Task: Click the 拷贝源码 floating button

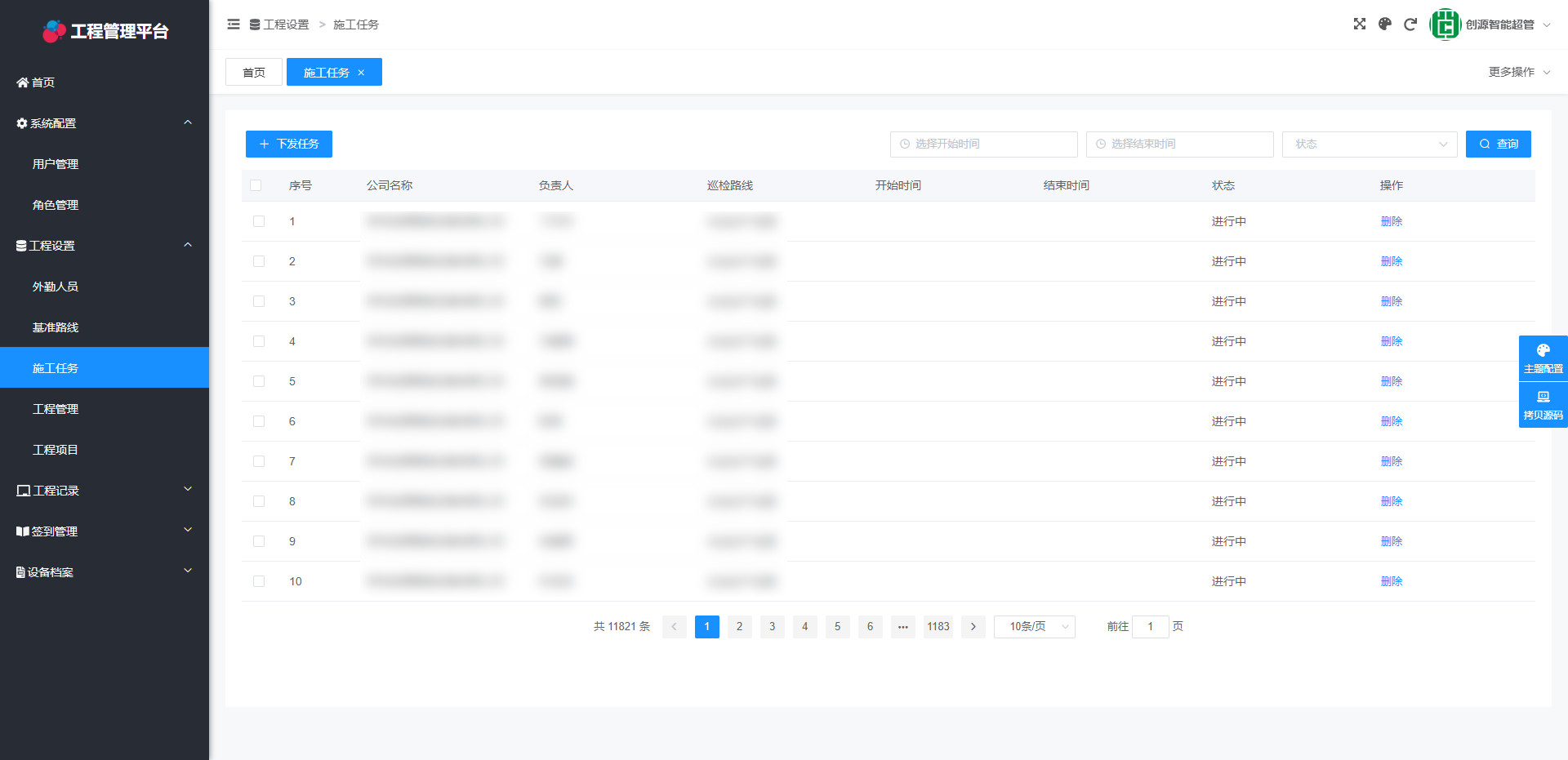Action: click(1543, 405)
